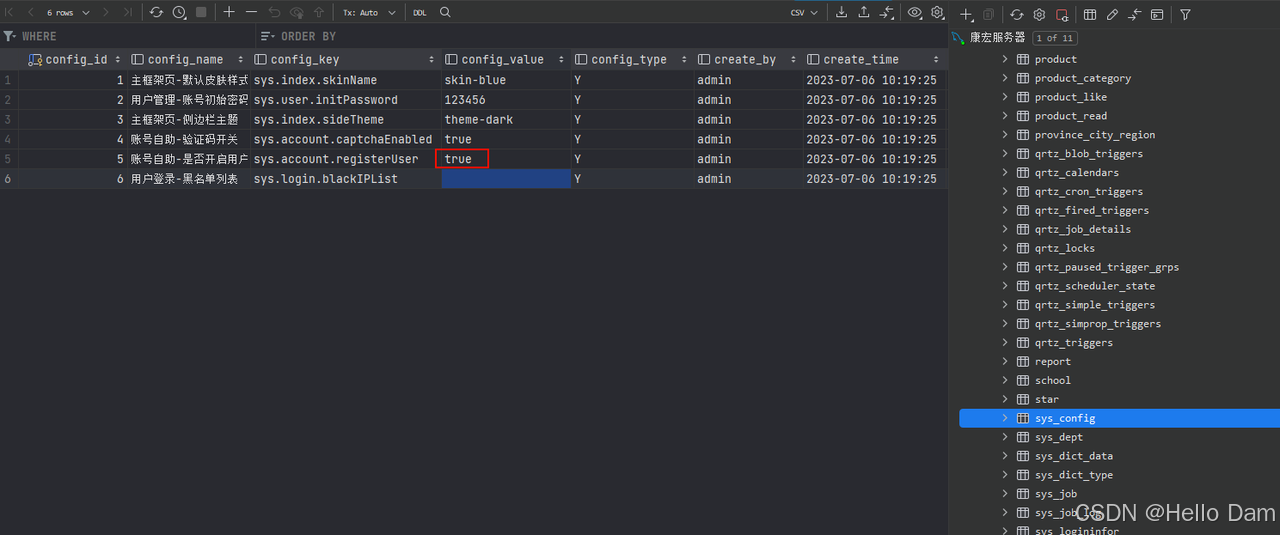This screenshot has height=535, width=1280.
Task: Submit changes with the up arrow icon
Action: click(x=318, y=12)
